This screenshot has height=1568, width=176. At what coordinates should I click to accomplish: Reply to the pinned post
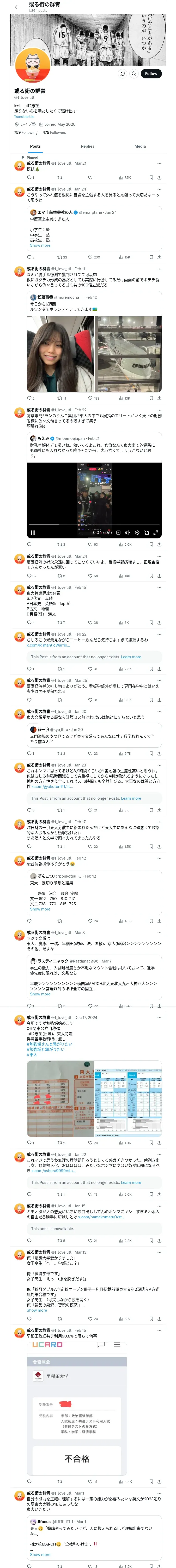point(29,178)
